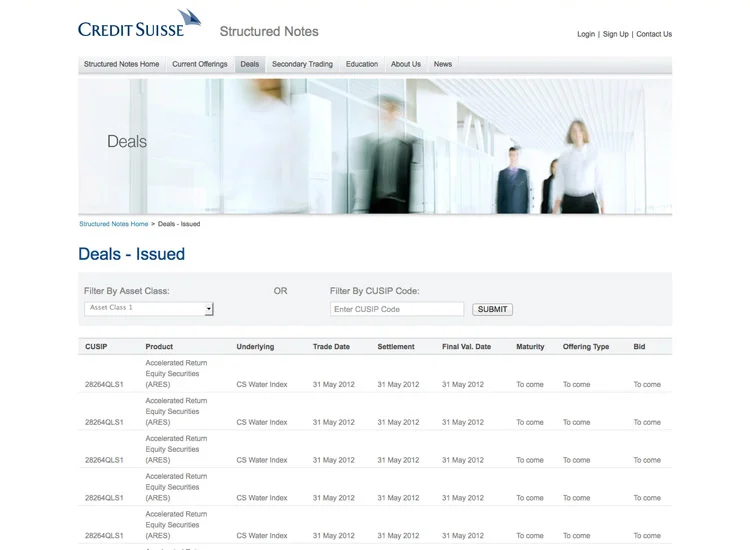
Task: Click the Deals - Issued page heading
Action: click(132, 254)
